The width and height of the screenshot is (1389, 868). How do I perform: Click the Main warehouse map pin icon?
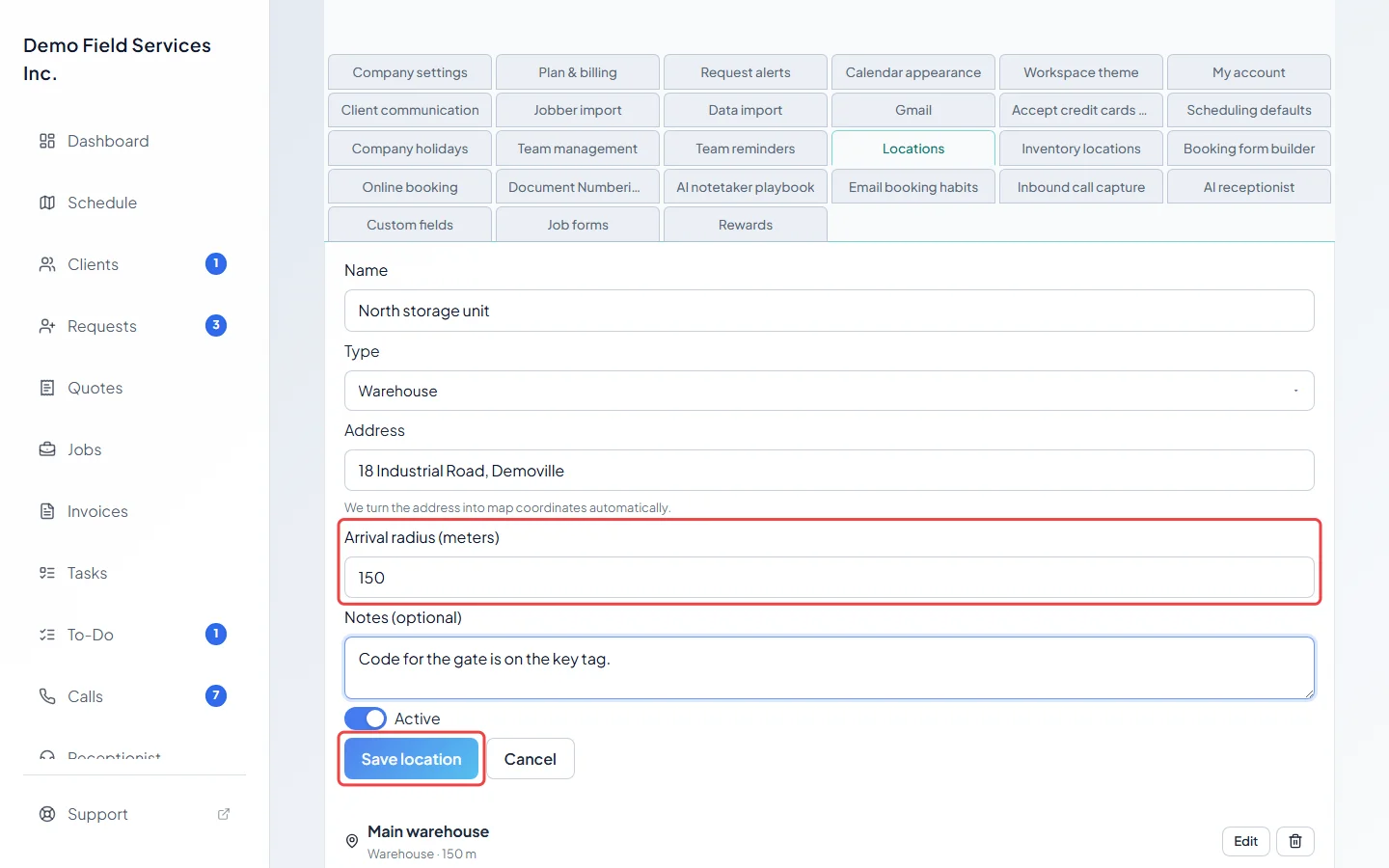pos(352,841)
